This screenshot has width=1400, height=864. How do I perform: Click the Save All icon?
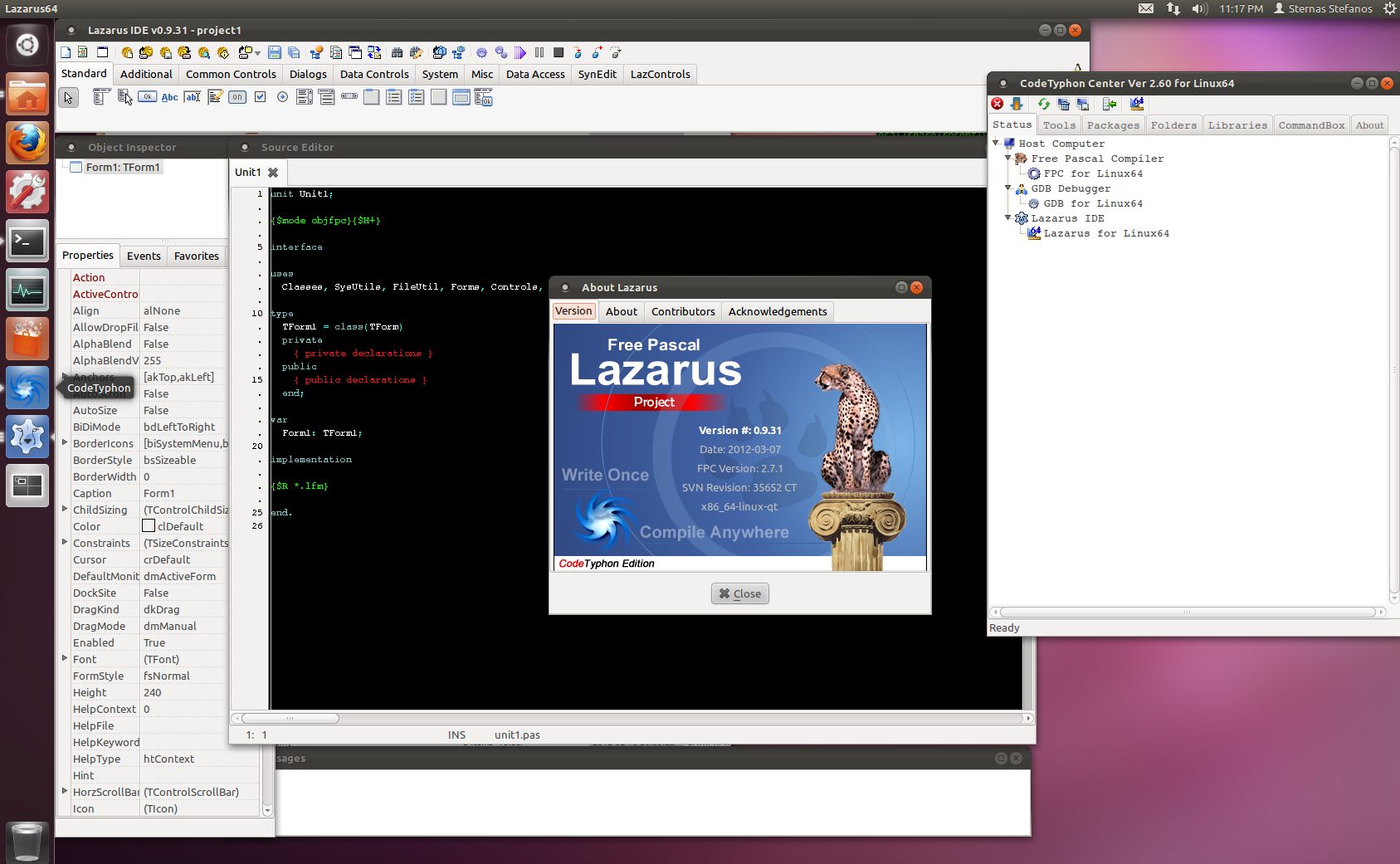click(x=294, y=52)
